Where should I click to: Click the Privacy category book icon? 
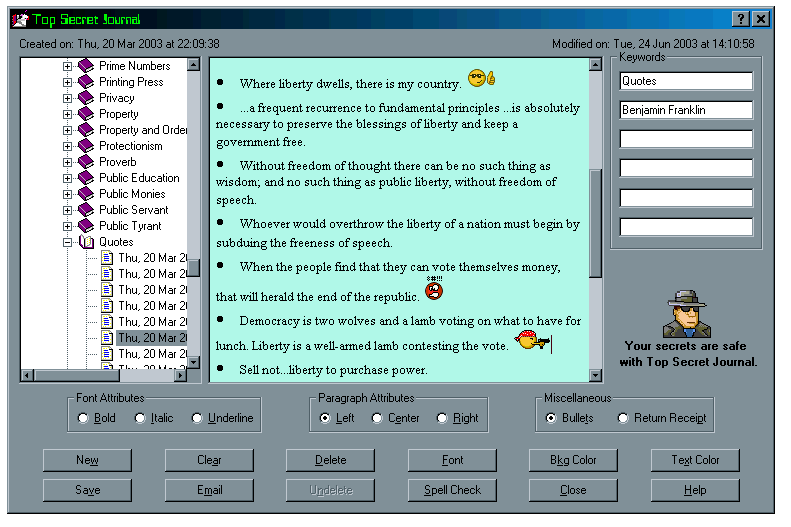tap(86, 98)
